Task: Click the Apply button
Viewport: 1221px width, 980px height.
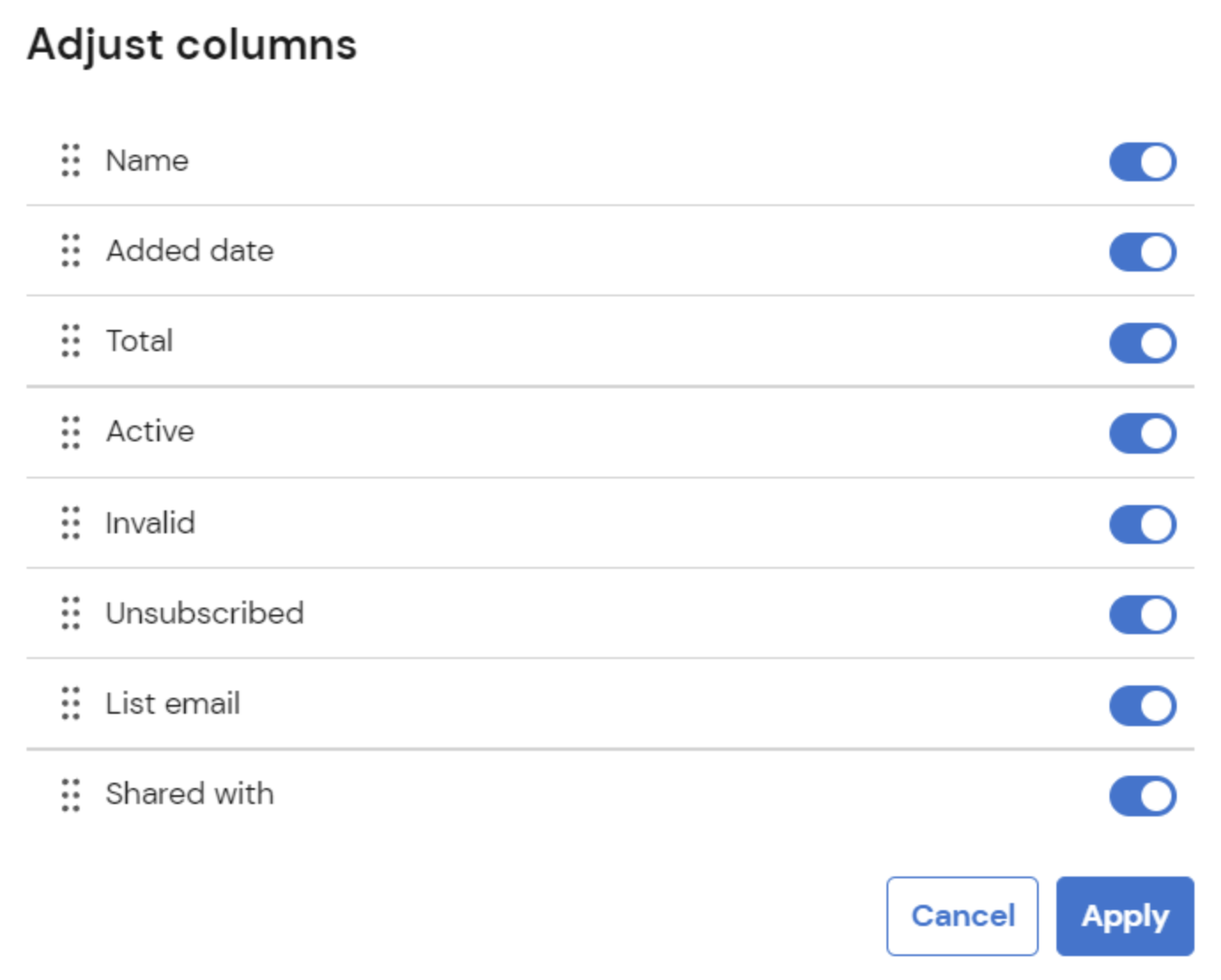Action: click(1125, 916)
